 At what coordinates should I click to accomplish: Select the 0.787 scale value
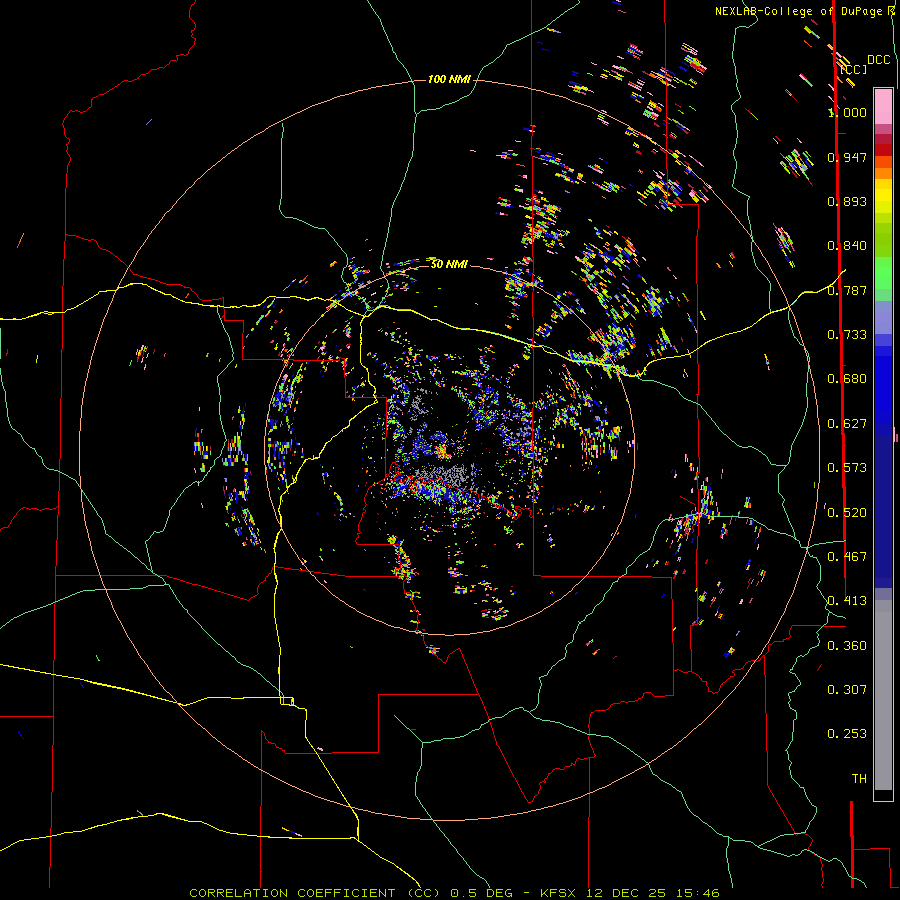point(847,290)
